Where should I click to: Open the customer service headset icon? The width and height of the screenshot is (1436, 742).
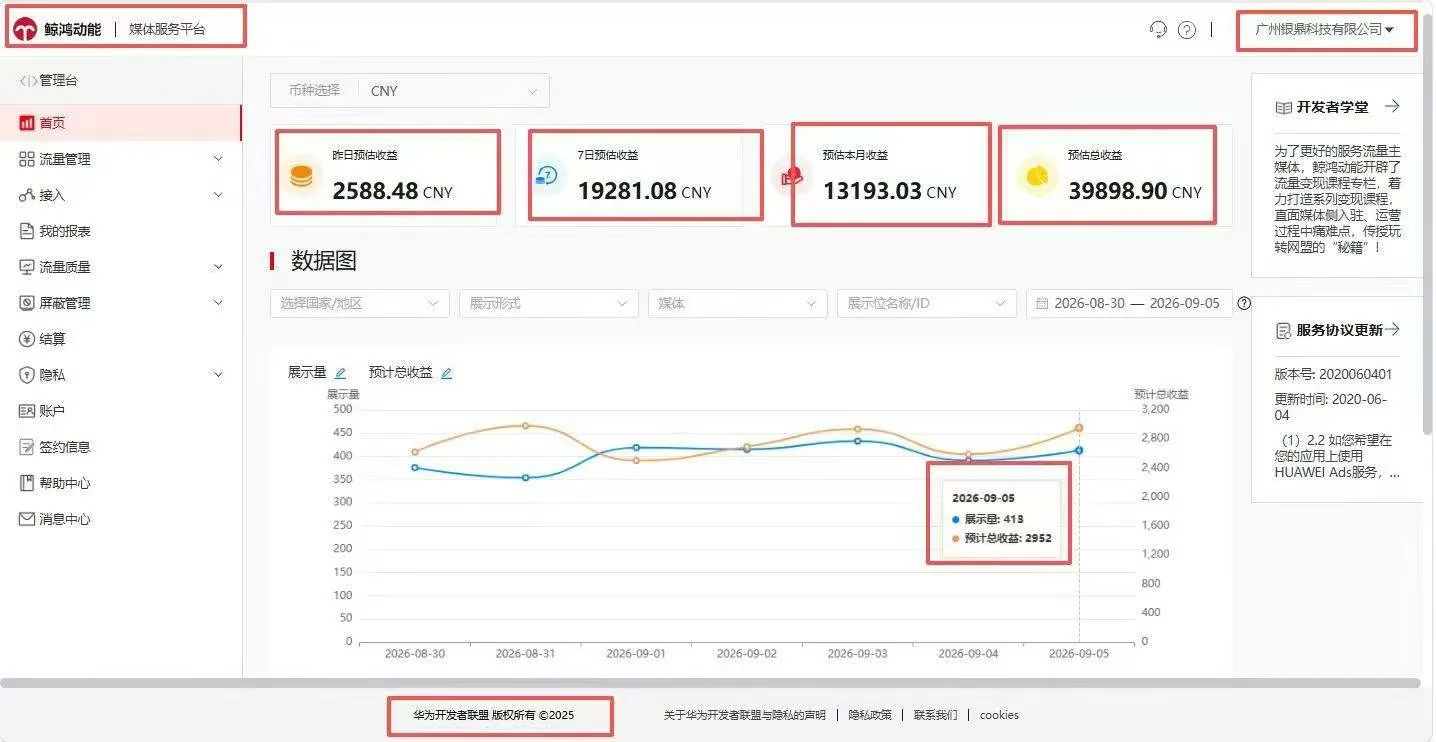point(1158,29)
